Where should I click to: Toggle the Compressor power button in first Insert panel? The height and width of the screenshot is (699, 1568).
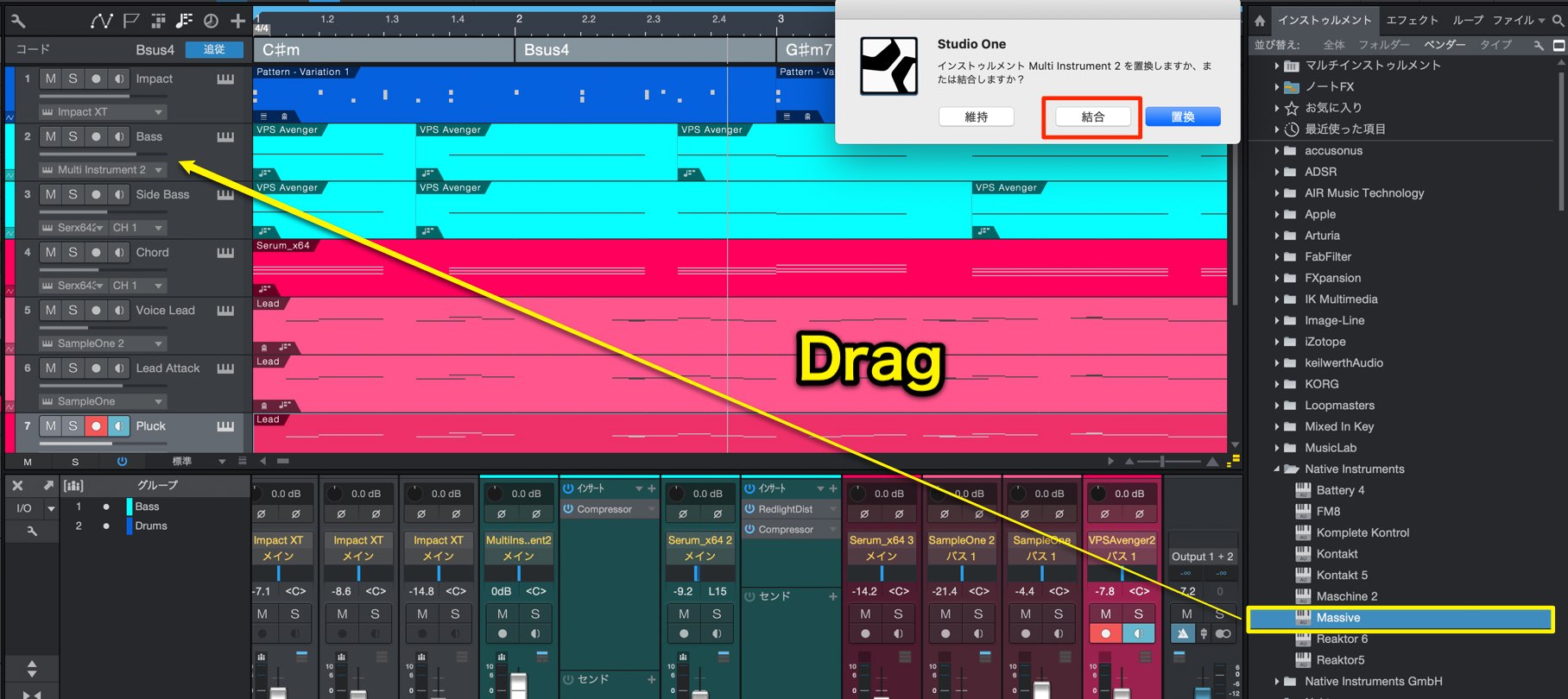click(568, 509)
